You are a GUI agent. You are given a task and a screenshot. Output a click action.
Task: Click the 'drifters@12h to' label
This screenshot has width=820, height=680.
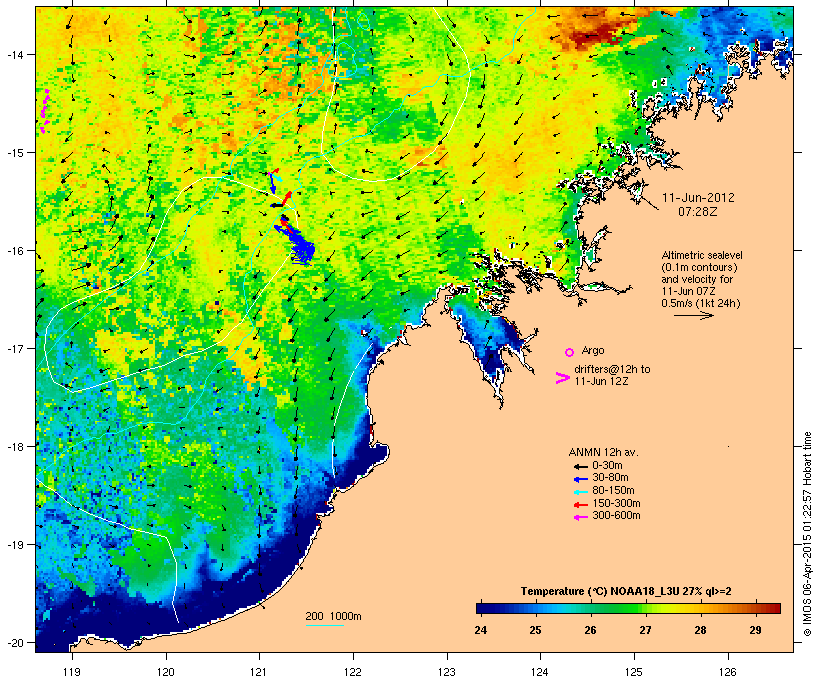pos(612,369)
